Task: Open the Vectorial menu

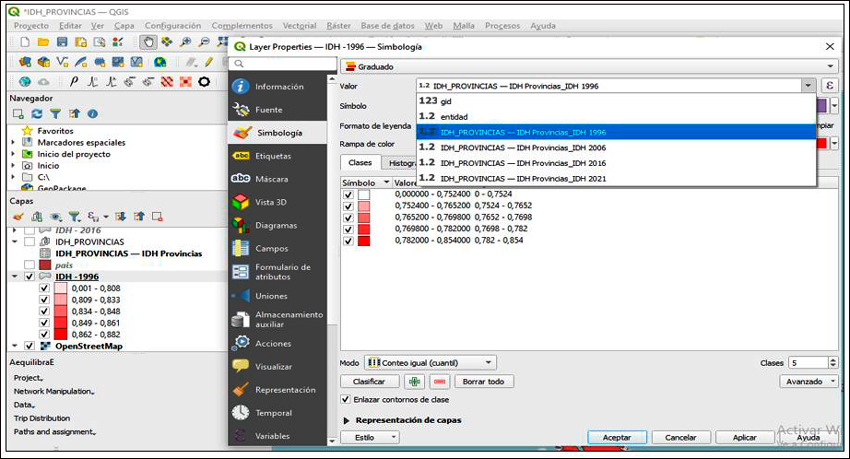Action: [299, 25]
